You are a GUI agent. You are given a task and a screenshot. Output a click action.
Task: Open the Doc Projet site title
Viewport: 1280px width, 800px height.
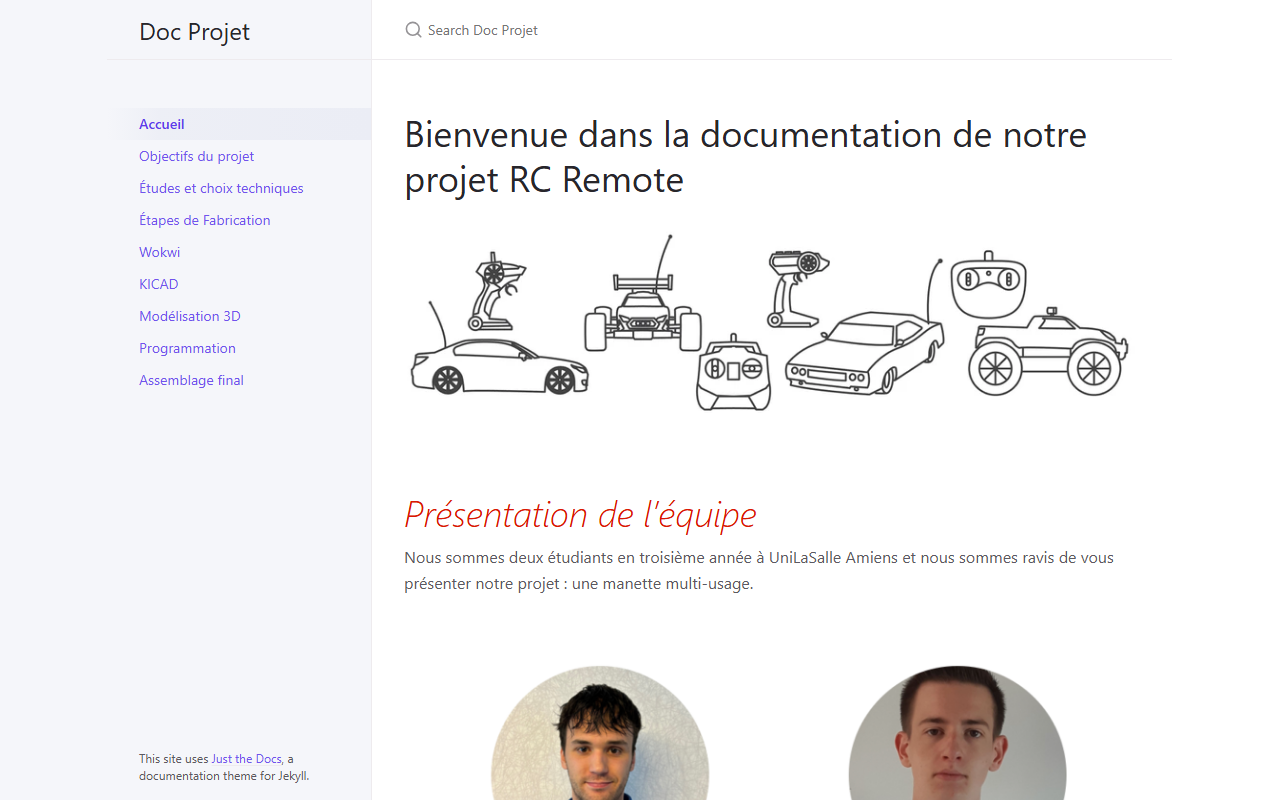tap(195, 31)
